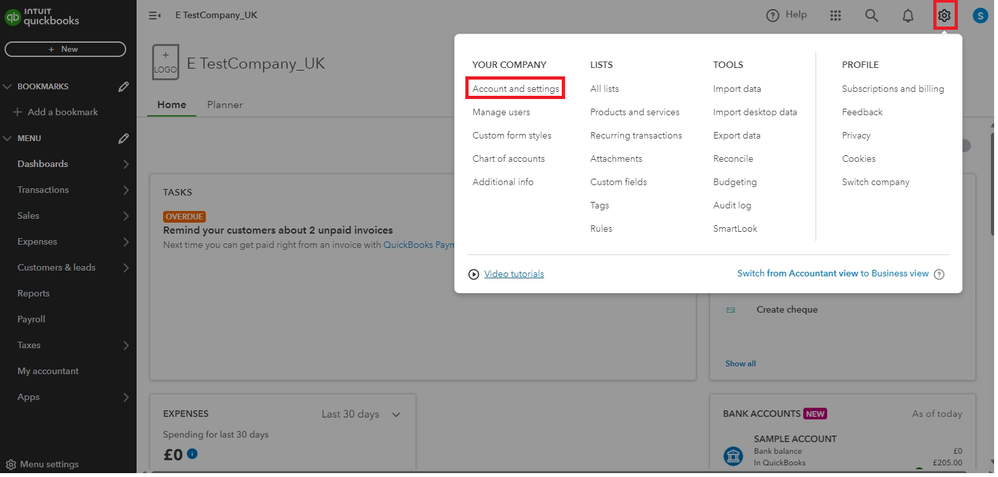Edit bookmarks with pencil icon
Screen dimensions: 998x477
pos(124,87)
